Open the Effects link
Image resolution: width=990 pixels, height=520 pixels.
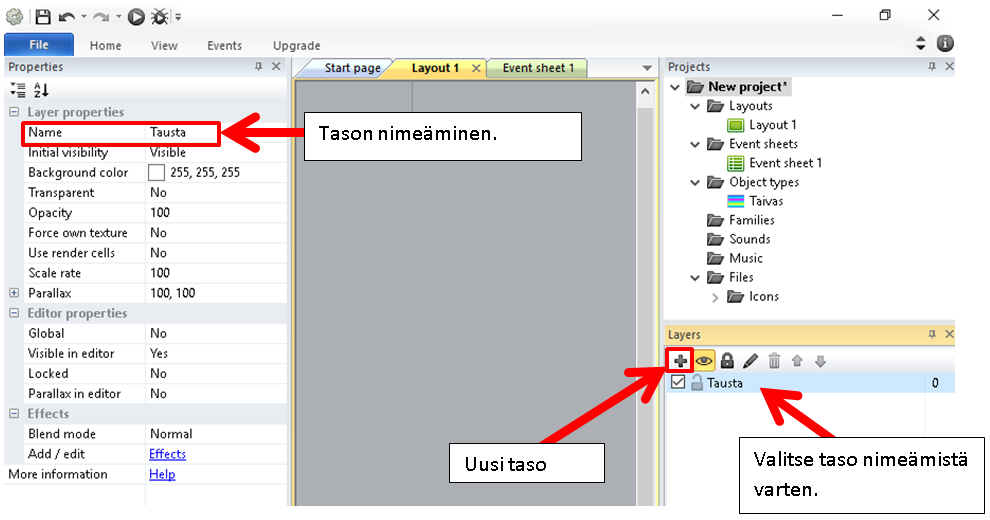(167, 454)
